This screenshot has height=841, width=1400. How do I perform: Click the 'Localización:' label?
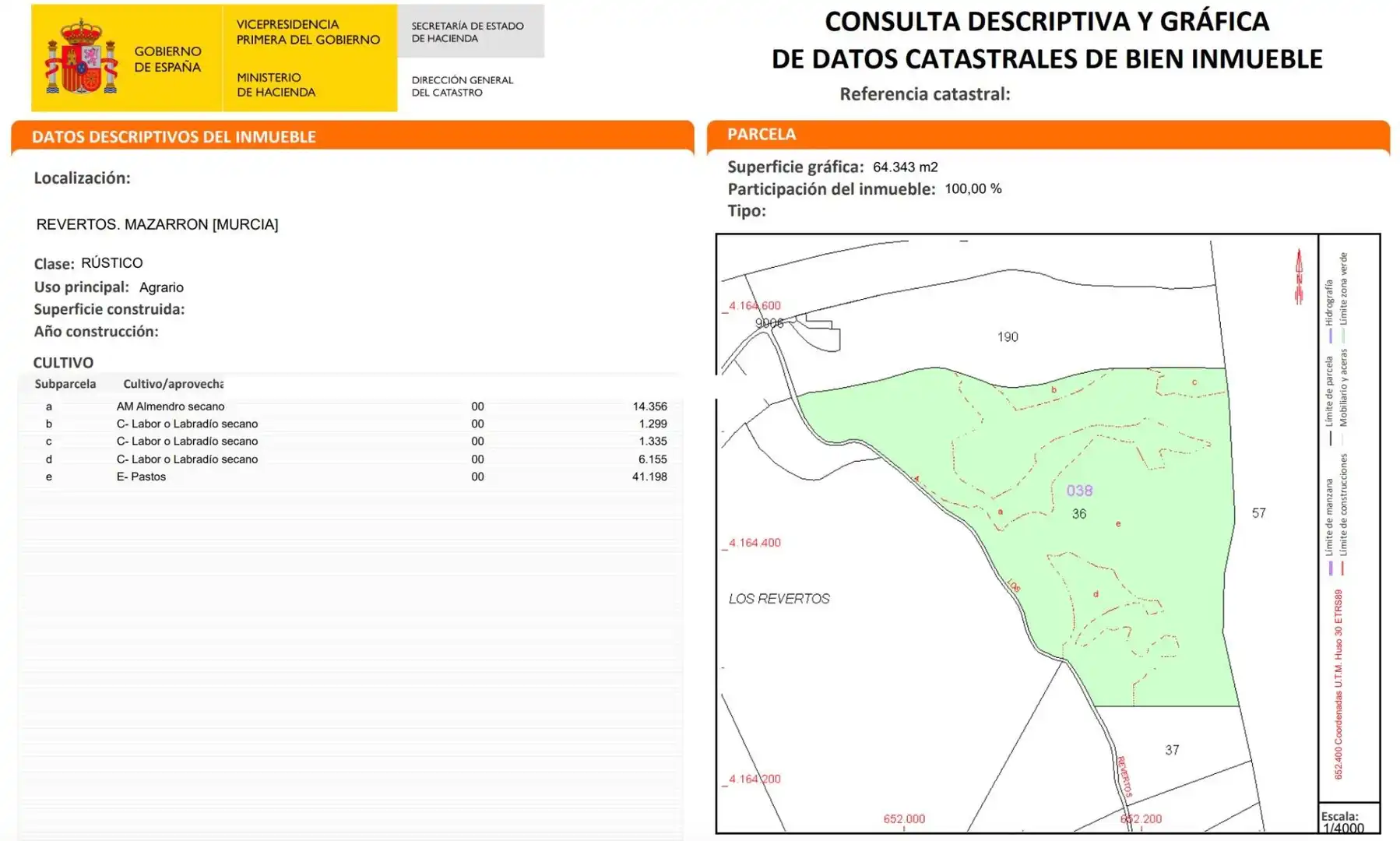[82, 178]
